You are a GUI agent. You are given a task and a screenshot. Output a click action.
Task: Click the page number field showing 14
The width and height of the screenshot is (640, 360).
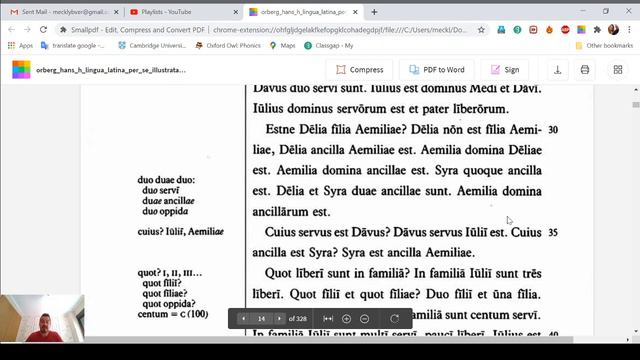[261, 318]
